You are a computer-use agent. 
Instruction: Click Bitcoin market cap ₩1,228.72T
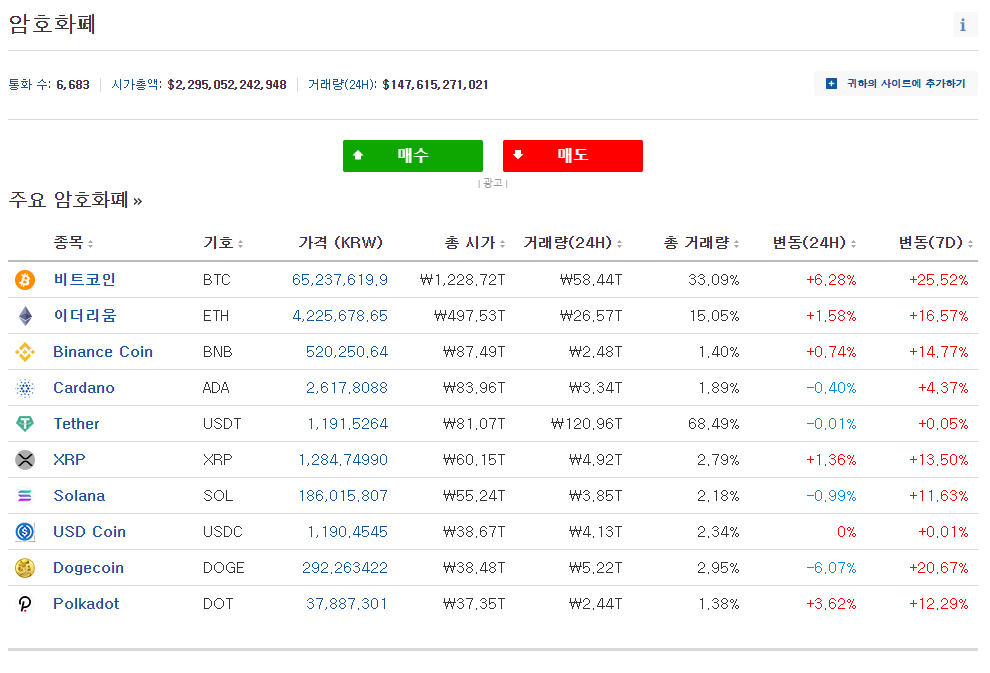pos(462,280)
